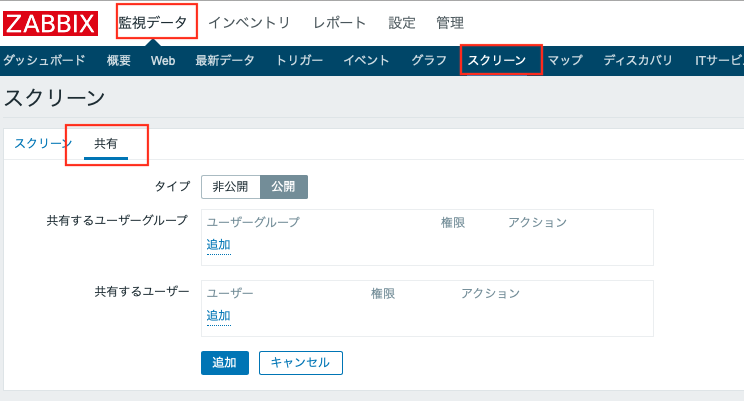This screenshot has width=744, height=401.
Task: Open the イベント page
Action: coord(366,60)
